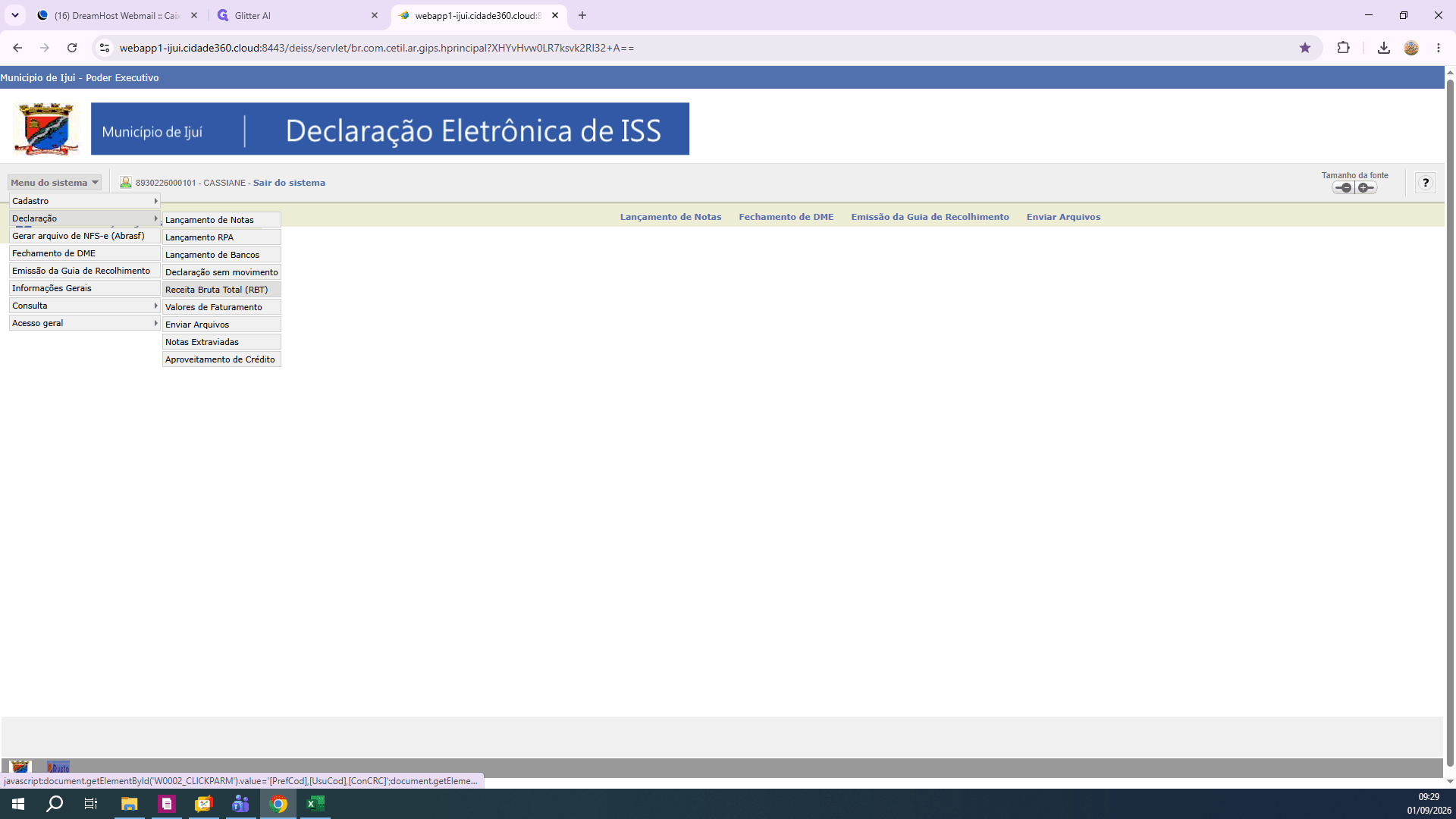The image size is (1456, 819).
Task: Switch to DreamHost Webmail tab
Action: click(118, 15)
